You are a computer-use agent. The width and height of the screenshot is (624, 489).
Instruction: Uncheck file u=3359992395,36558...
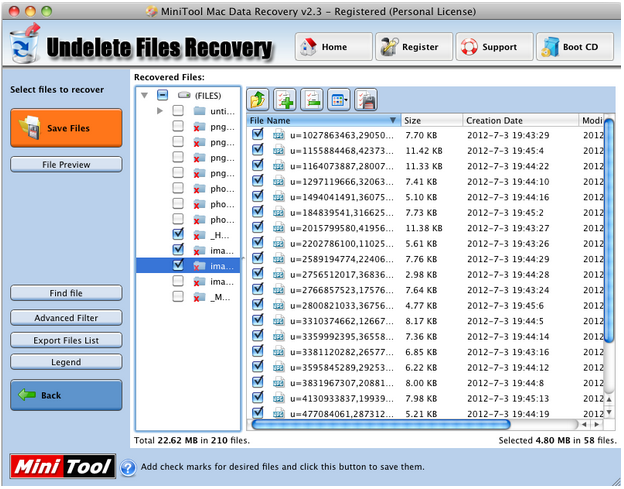click(x=258, y=336)
